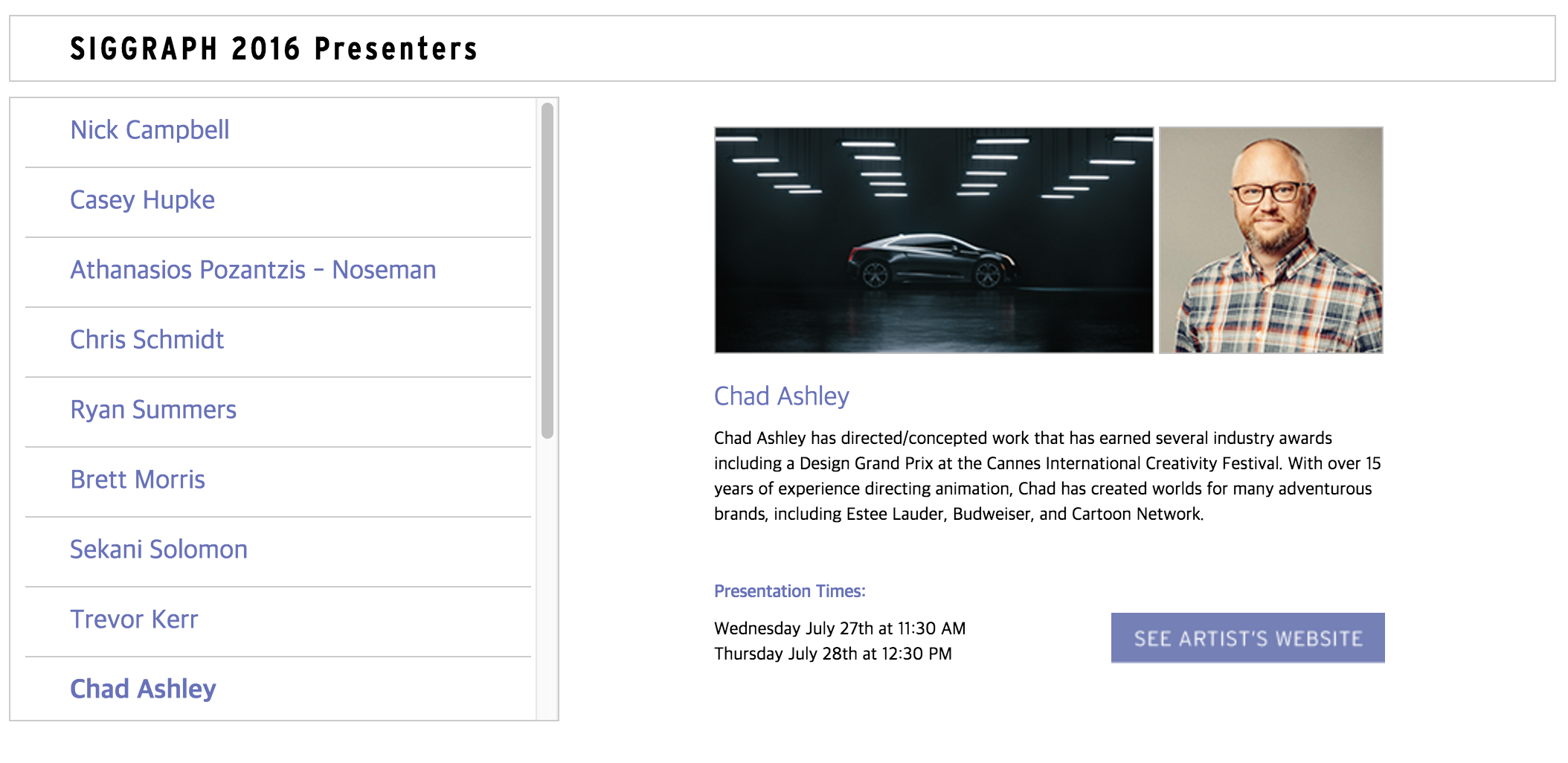Click the Presentation Times label
1568x763 pixels.
[x=789, y=591]
